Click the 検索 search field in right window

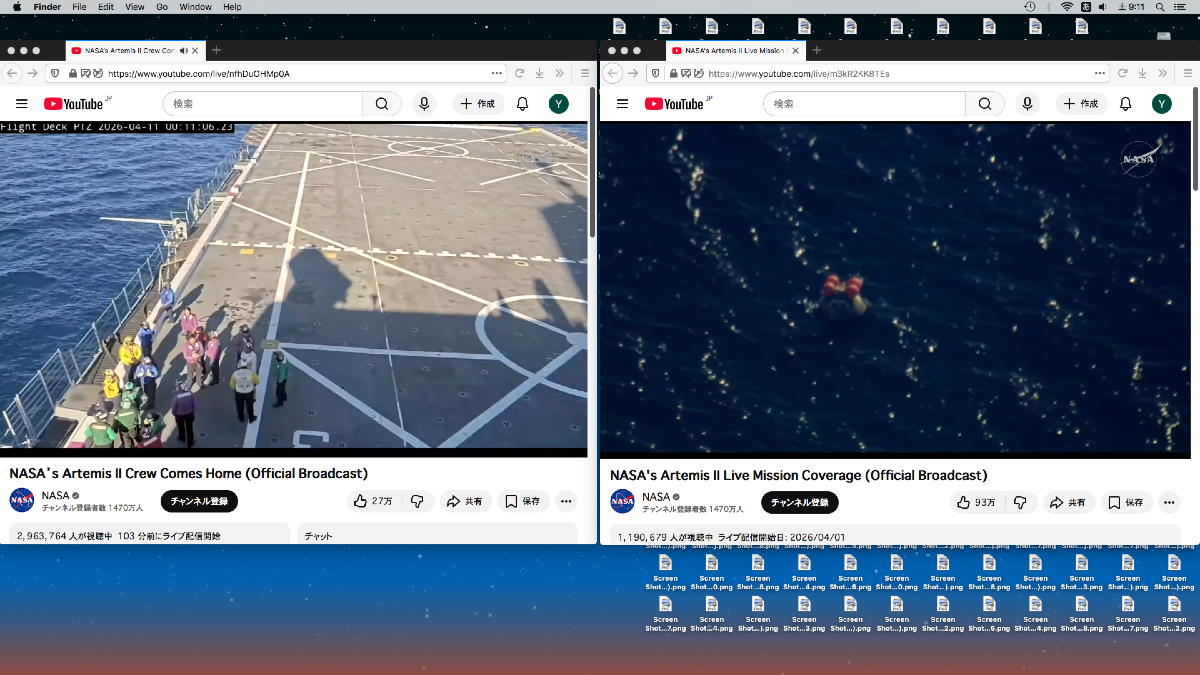click(865, 104)
